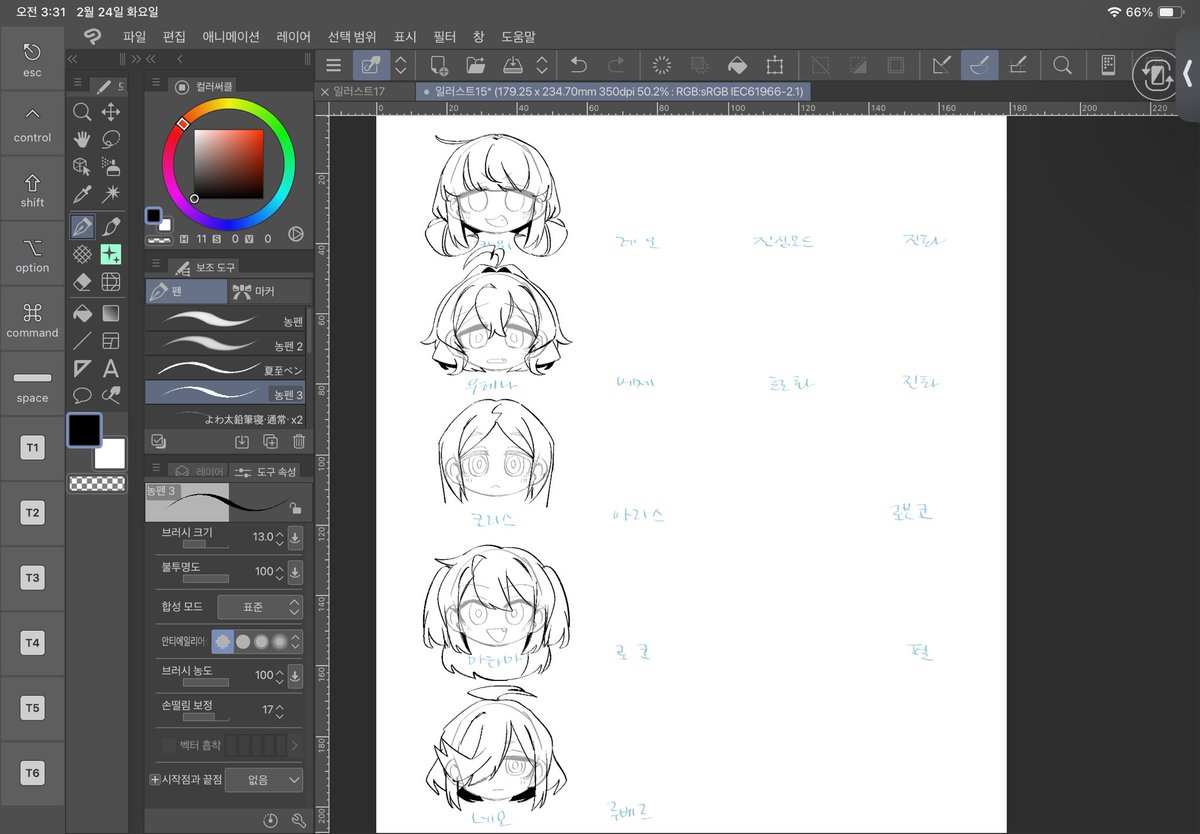This screenshot has width=1200, height=834.
Task: Click 손떨림 보정 17 stepper arrows
Action: (x=280, y=710)
